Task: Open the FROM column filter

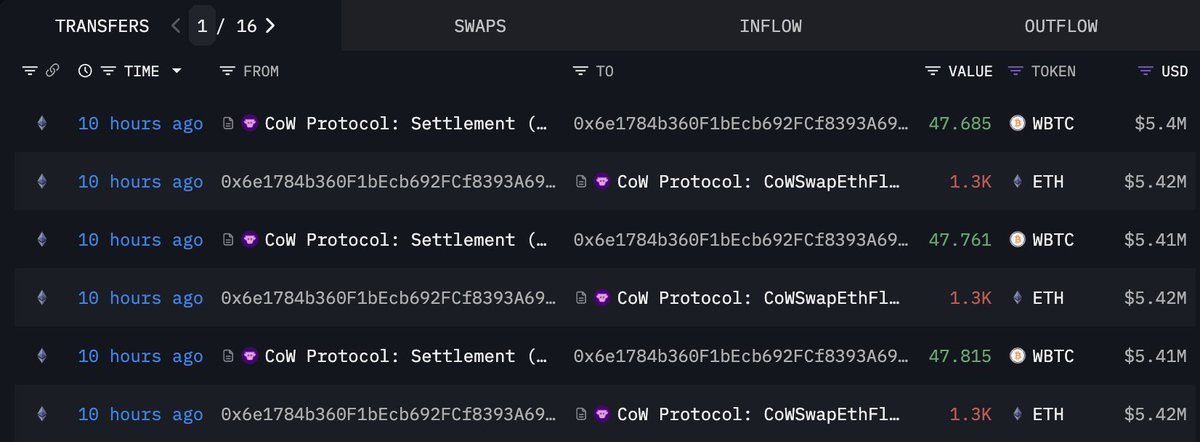Action: 227,71
